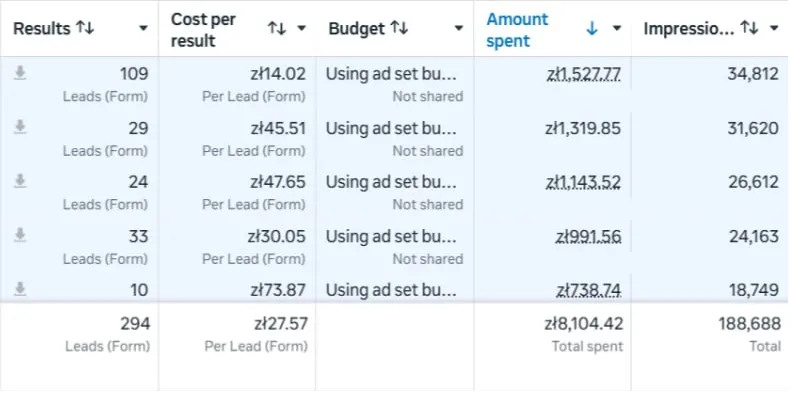This screenshot has width=791, height=394.
Task: Click the Cost per result header label
Action: (x=203, y=30)
